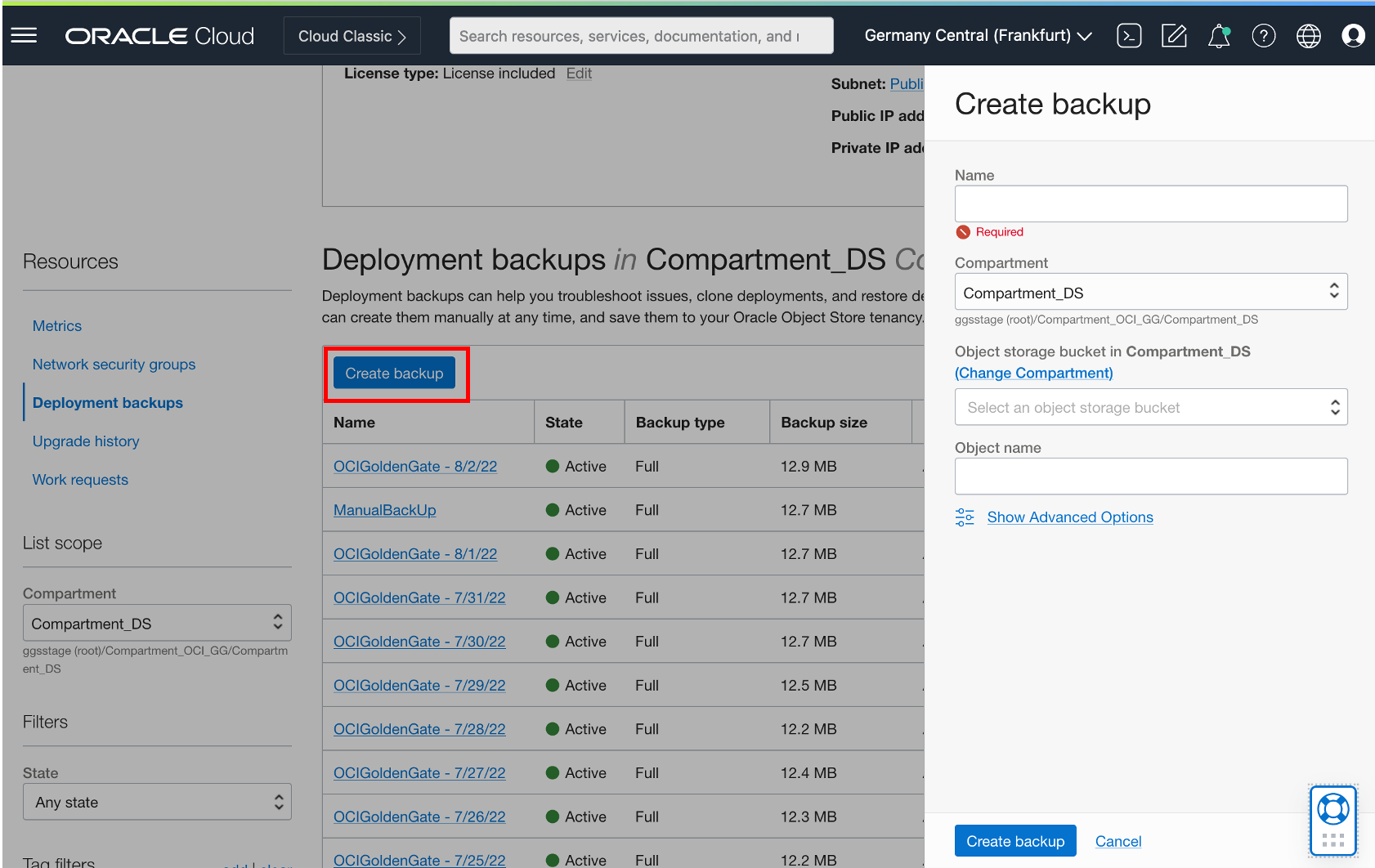
Task: Click Cloud Classic selector near the logo
Action: (352, 35)
